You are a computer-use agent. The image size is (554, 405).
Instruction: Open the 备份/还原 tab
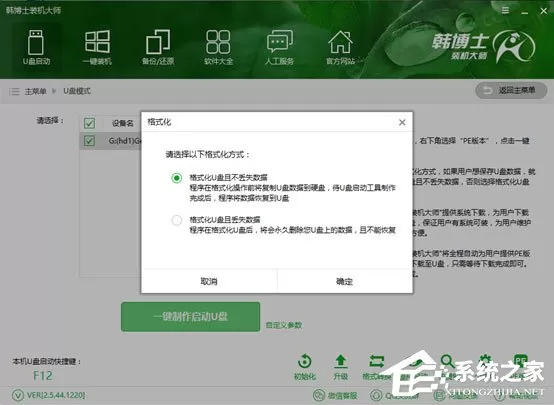pyautogui.click(x=158, y=48)
